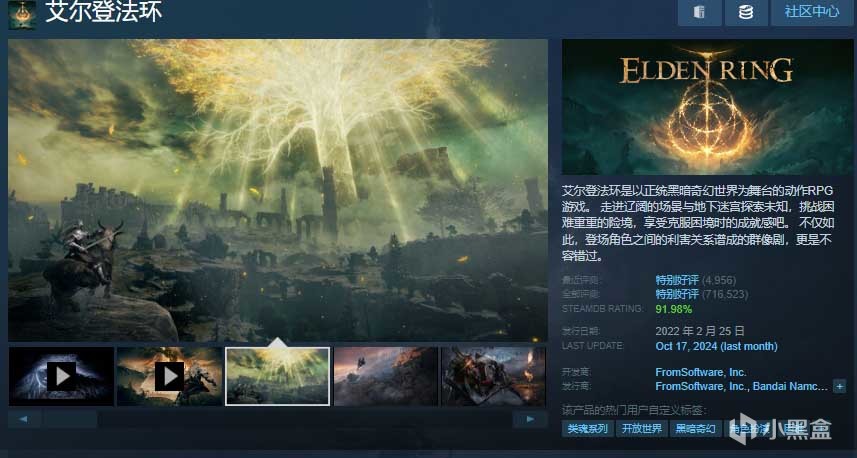
Task: Select the fourth screenshot thumbnail with rider
Action: 386,377
